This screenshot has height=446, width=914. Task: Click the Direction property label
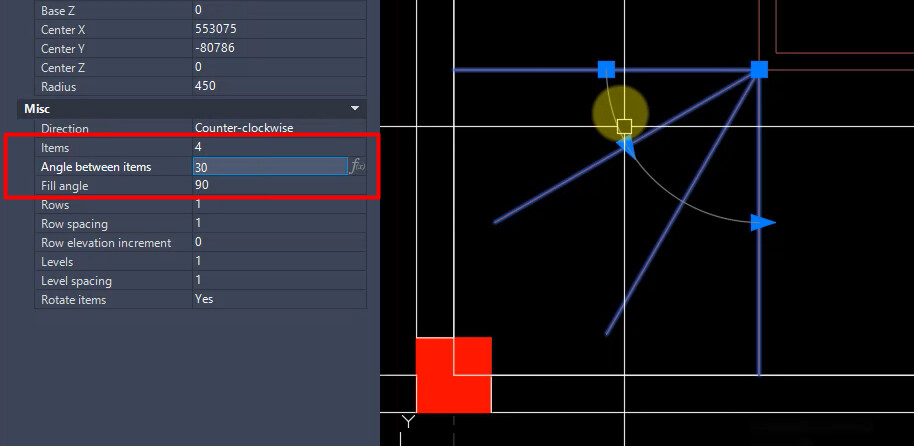point(65,129)
